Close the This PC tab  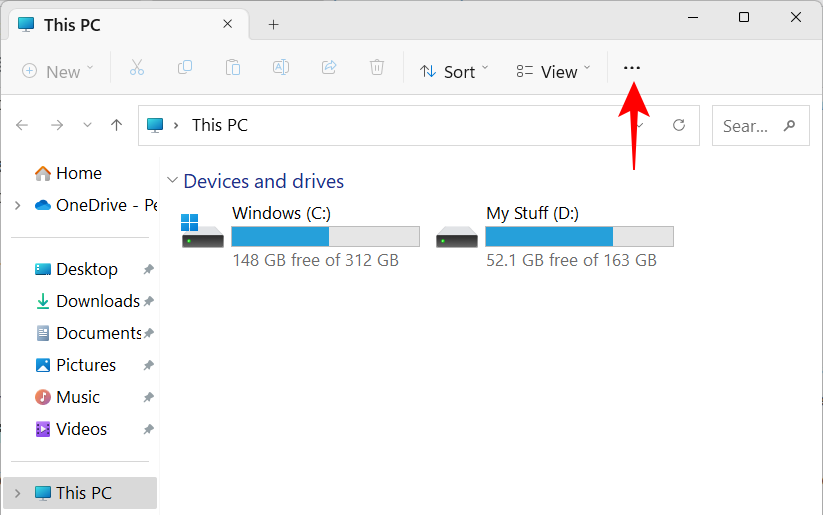point(227,24)
